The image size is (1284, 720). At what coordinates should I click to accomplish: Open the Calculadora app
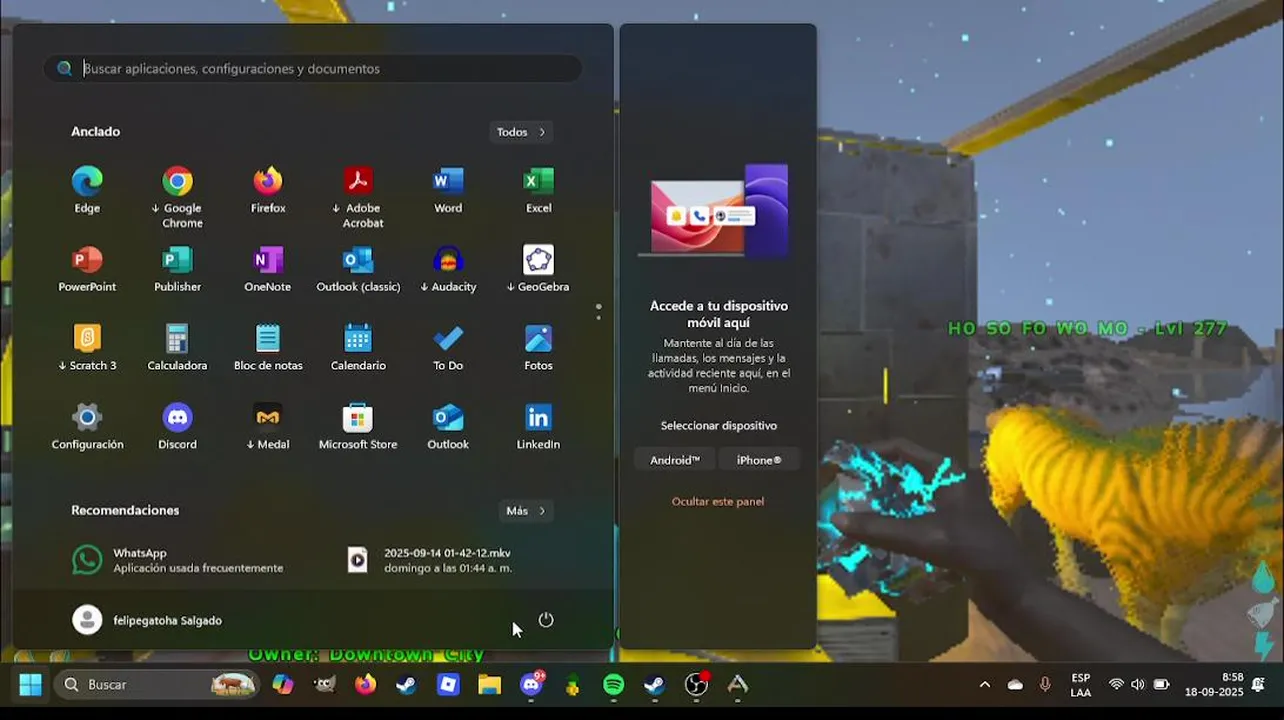click(177, 348)
